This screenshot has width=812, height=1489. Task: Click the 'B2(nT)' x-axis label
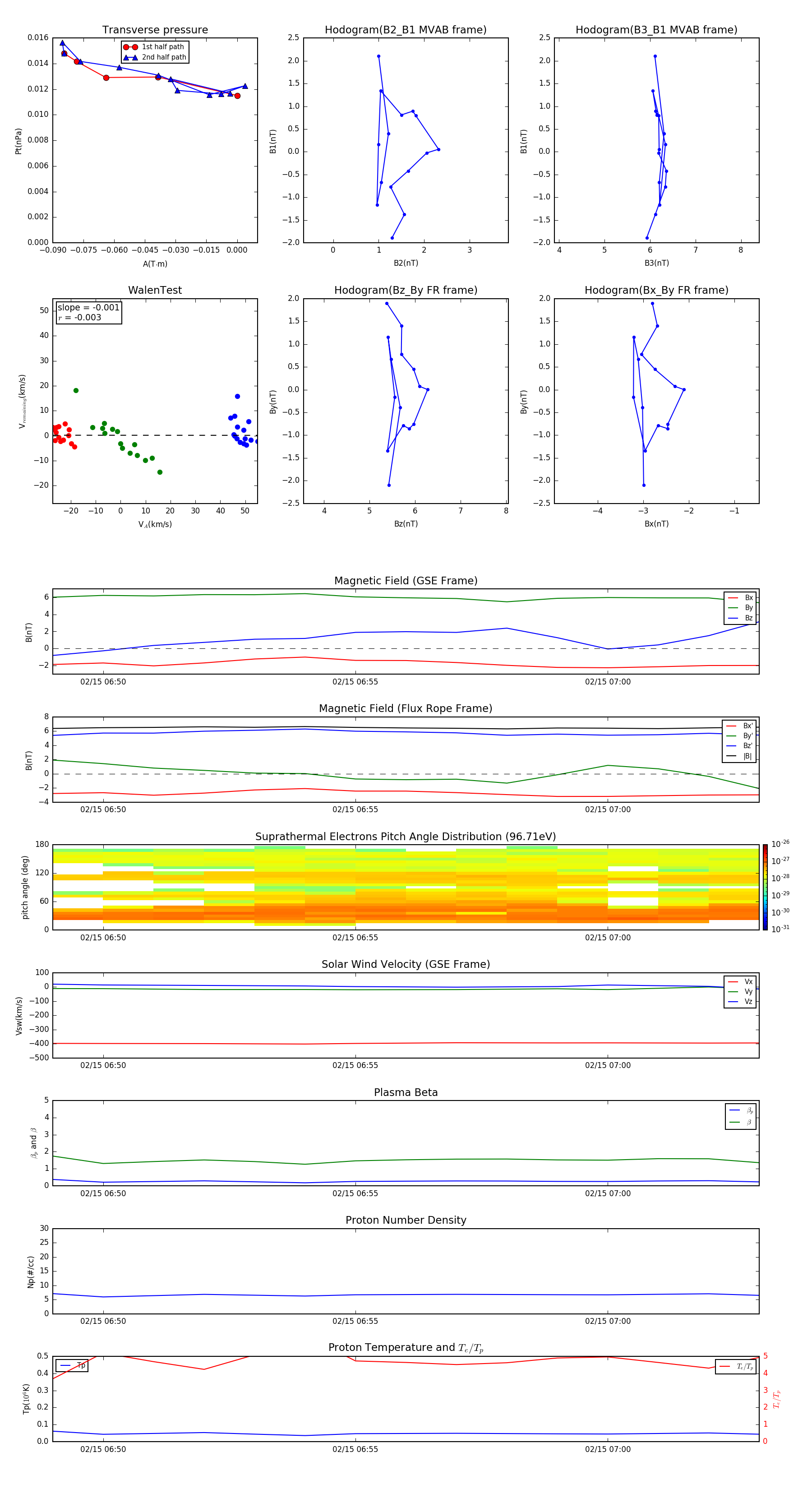point(406,263)
